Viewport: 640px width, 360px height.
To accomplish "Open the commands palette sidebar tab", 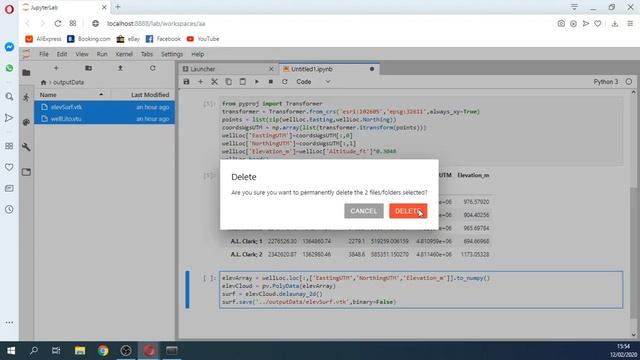I will click(x=27, y=122).
